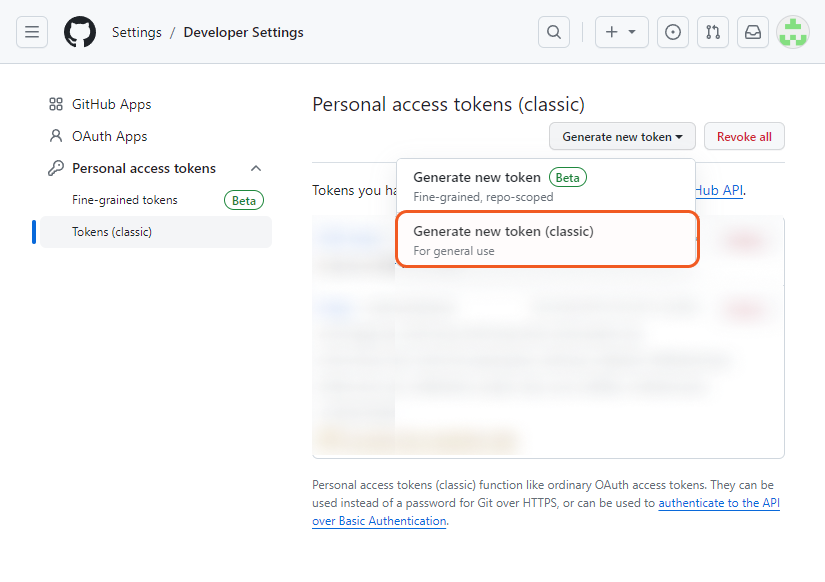
Task: Open the issues icon in header
Action: (x=673, y=32)
